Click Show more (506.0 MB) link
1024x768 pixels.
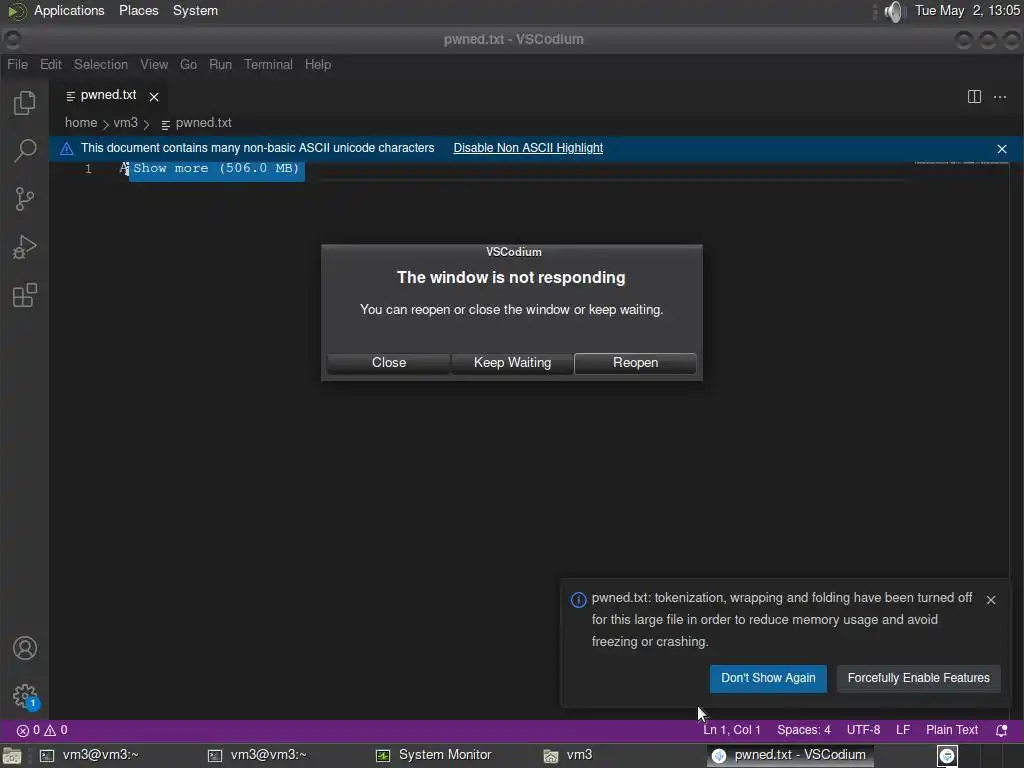click(216, 168)
